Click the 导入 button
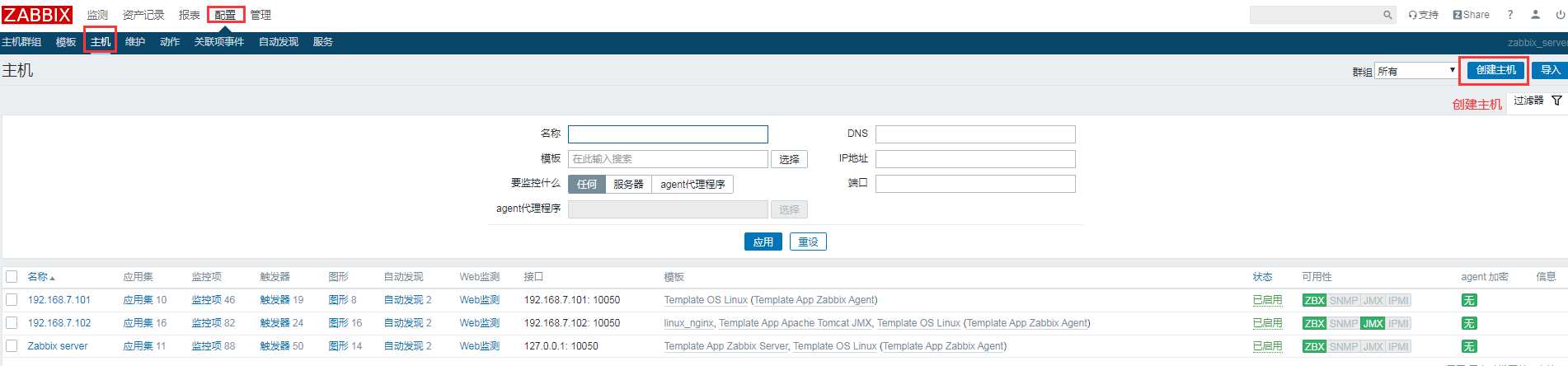 pyautogui.click(x=1550, y=70)
